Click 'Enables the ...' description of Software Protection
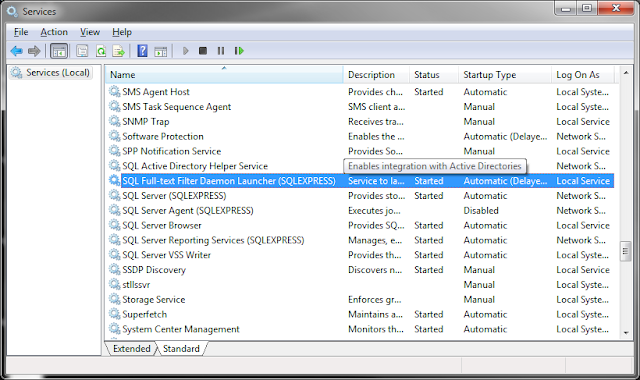Image resolution: width=640 pixels, height=380 pixels. [376, 136]
